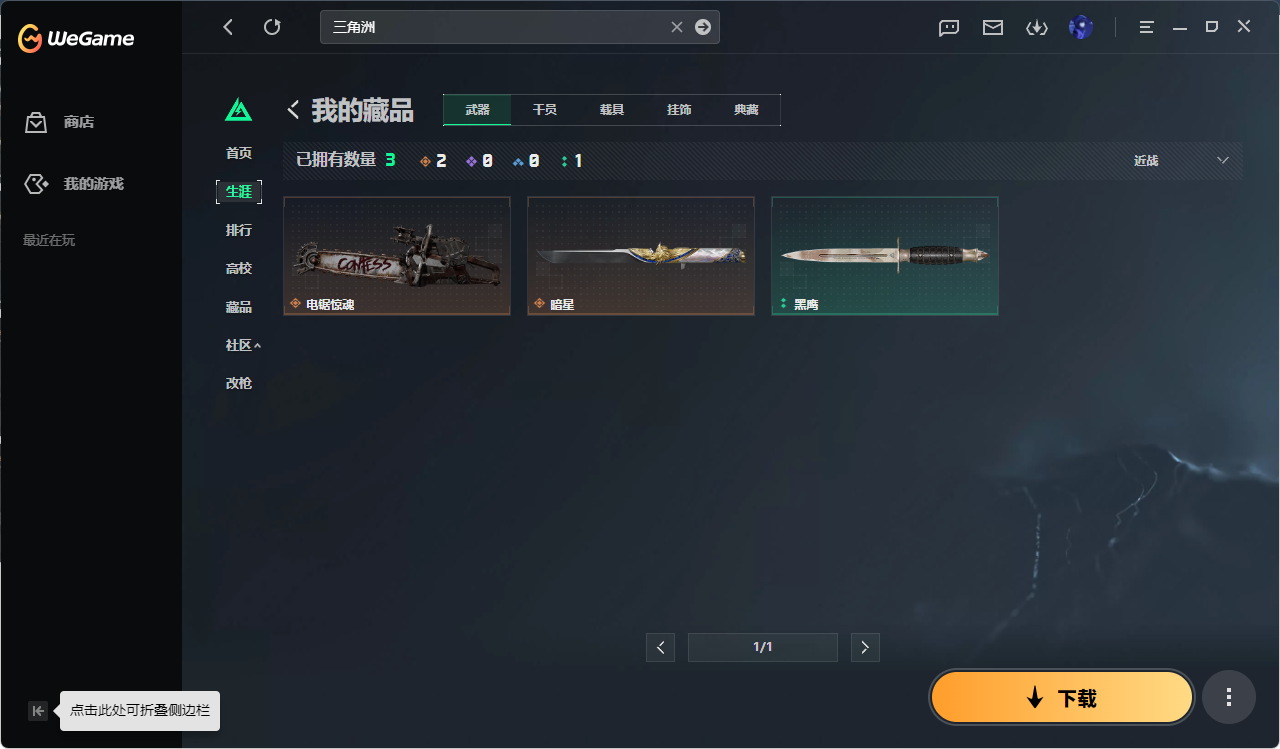Click the 1/1 page indicator
Image resolution: width=1280 pixels, height=749 pixels.
(763, 647)
